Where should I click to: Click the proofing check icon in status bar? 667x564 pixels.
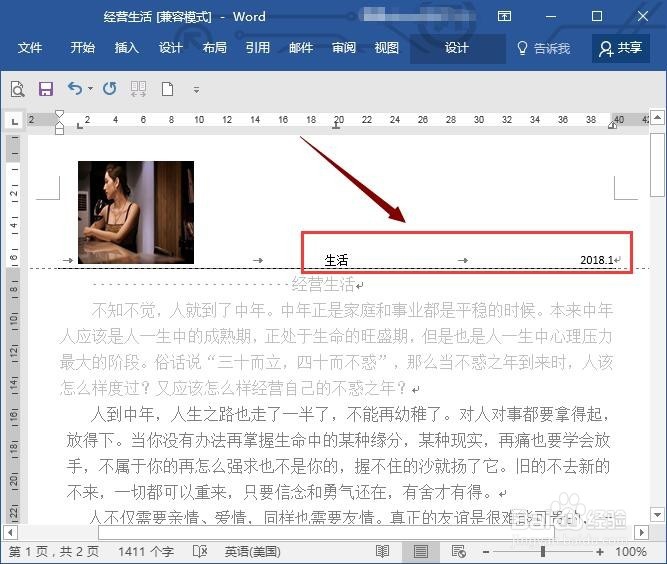click(x=200, y=552)
